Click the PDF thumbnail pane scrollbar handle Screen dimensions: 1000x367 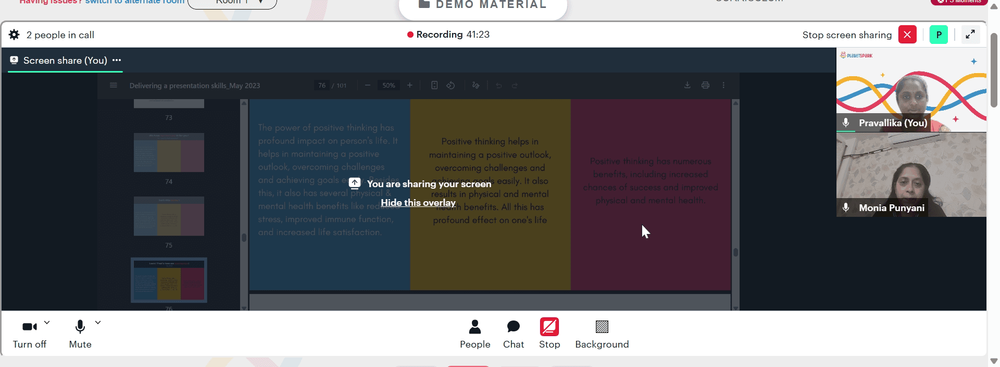(x=243, y=237)
